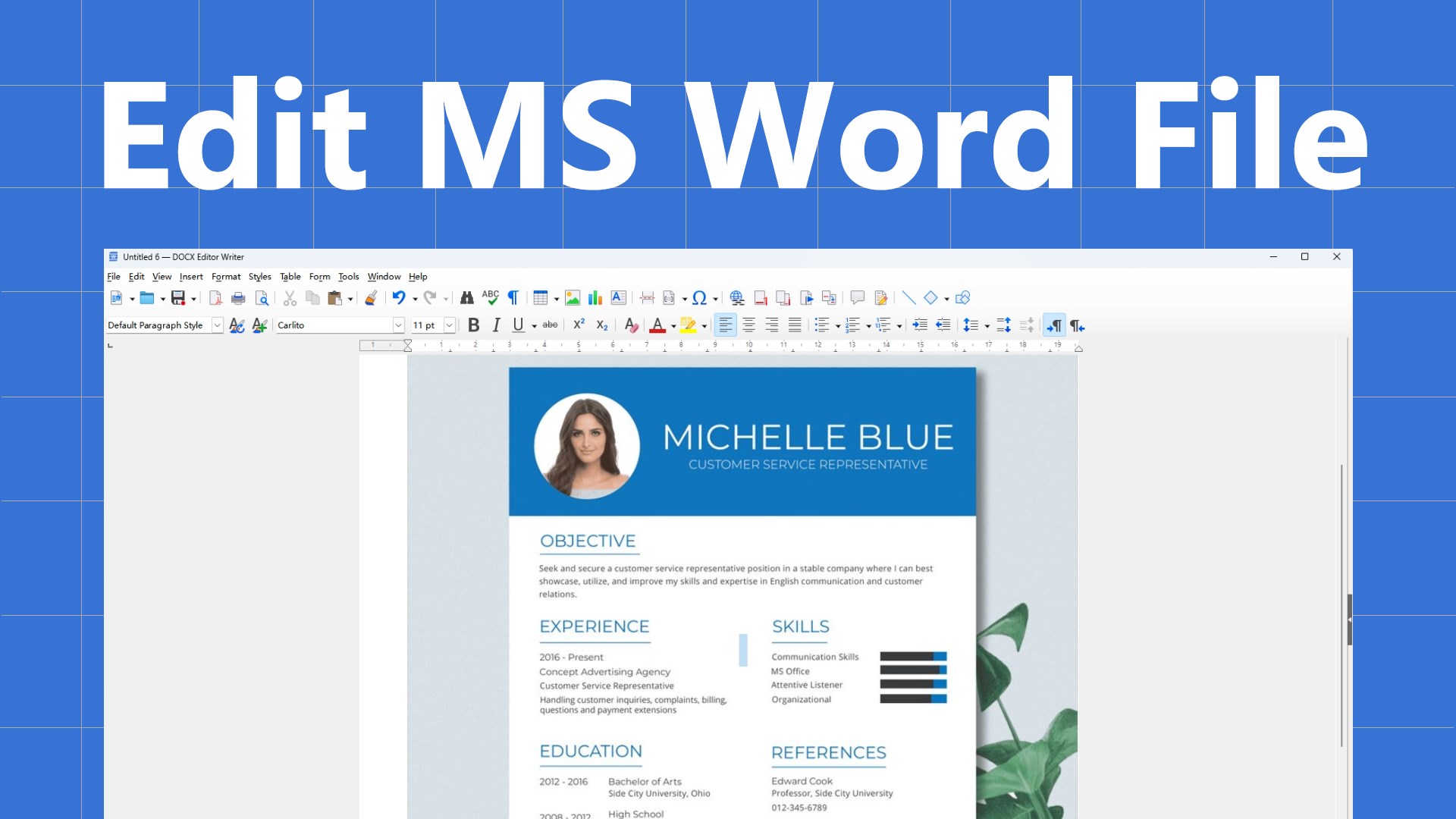Viewport: 1456px width, 819px height.
Task: Open the Format menu
Action: point(226,277)
